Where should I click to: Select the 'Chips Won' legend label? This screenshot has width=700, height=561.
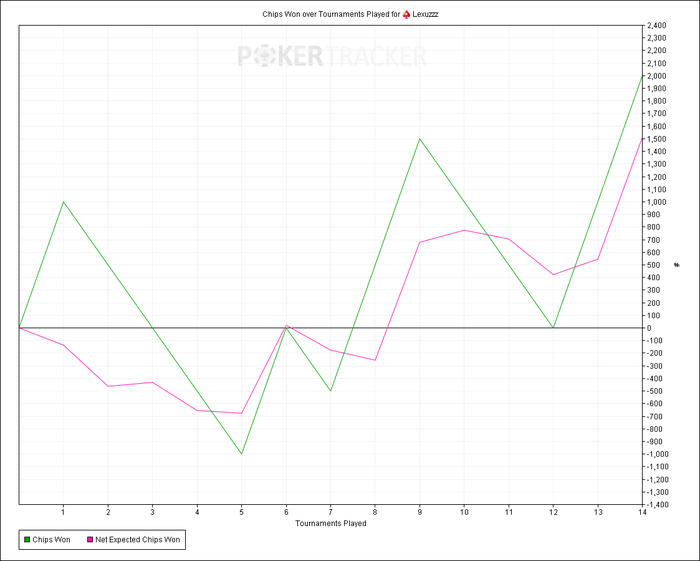point(51,540)
